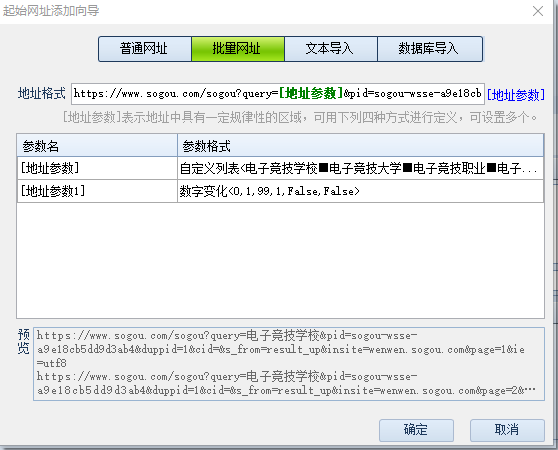Open the 文本导入 tab
Viewport: 558px width, 450px height.
point(331,49)
